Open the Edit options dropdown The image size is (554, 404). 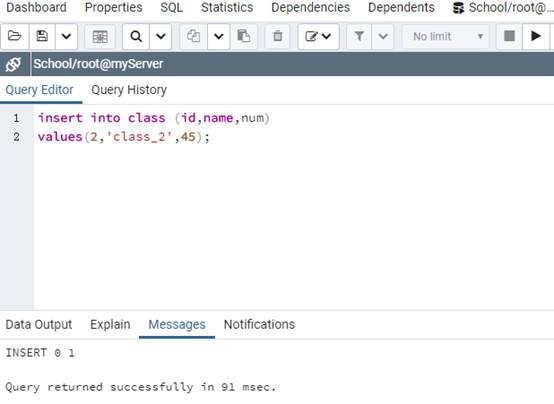[x=319, y=36]
